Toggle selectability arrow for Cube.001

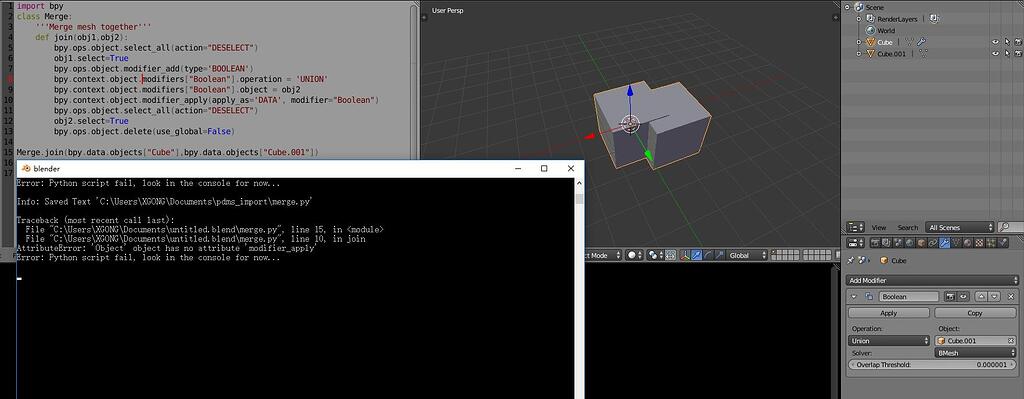tap(1007, 54)
